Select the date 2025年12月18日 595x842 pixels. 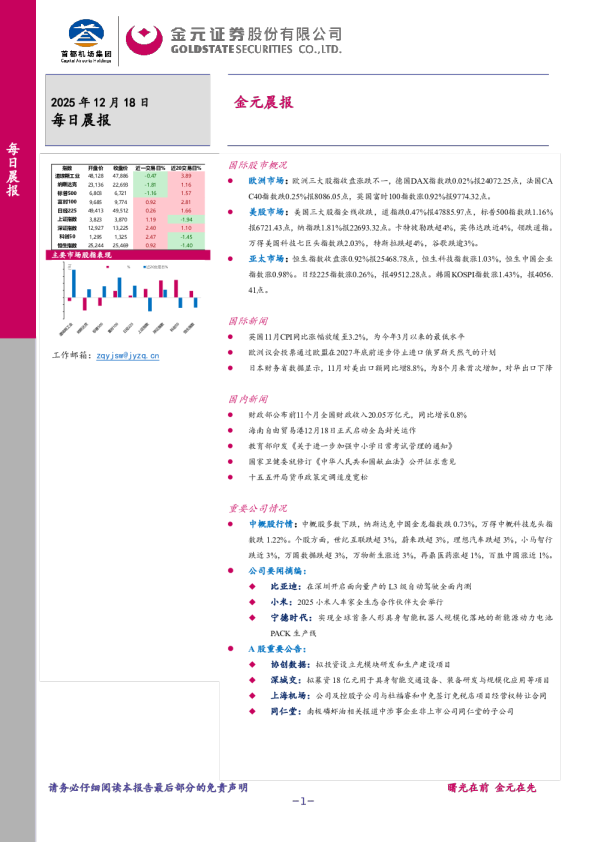click(x=100, y=103)
